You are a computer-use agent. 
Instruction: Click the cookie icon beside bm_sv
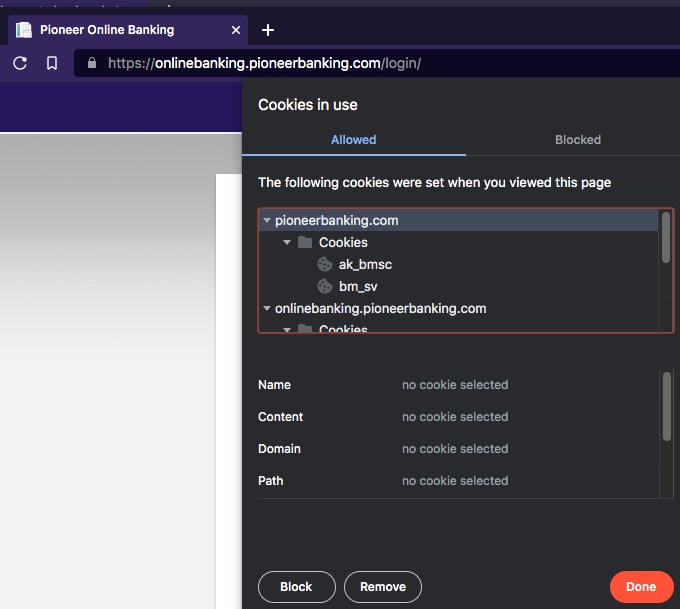[325, 286]
